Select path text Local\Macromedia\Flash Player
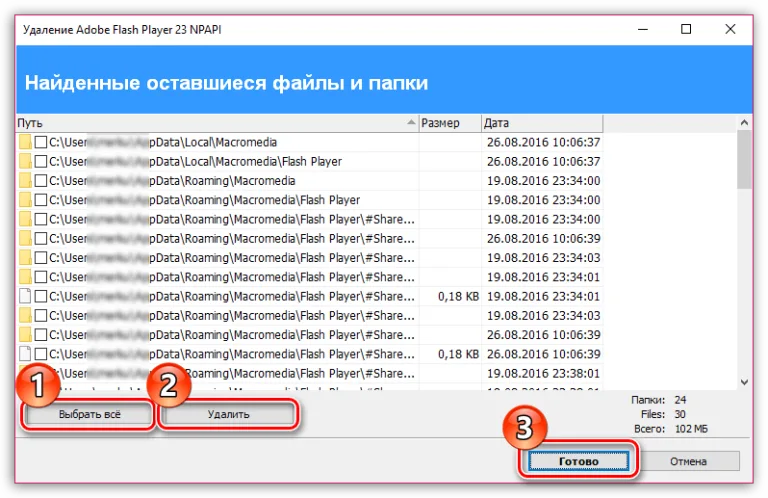 point(195,162)
